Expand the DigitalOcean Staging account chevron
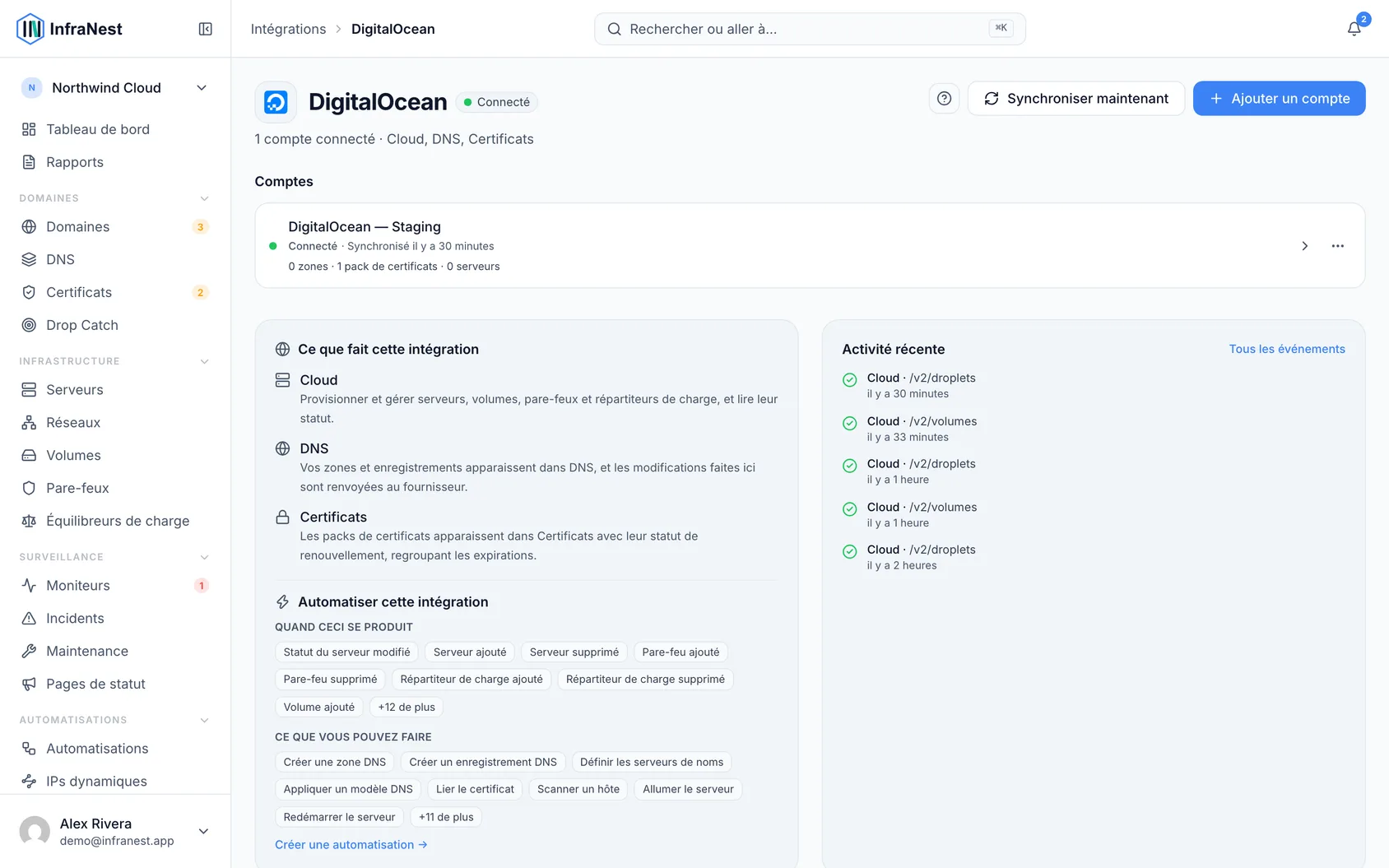 coord(1304,246)
